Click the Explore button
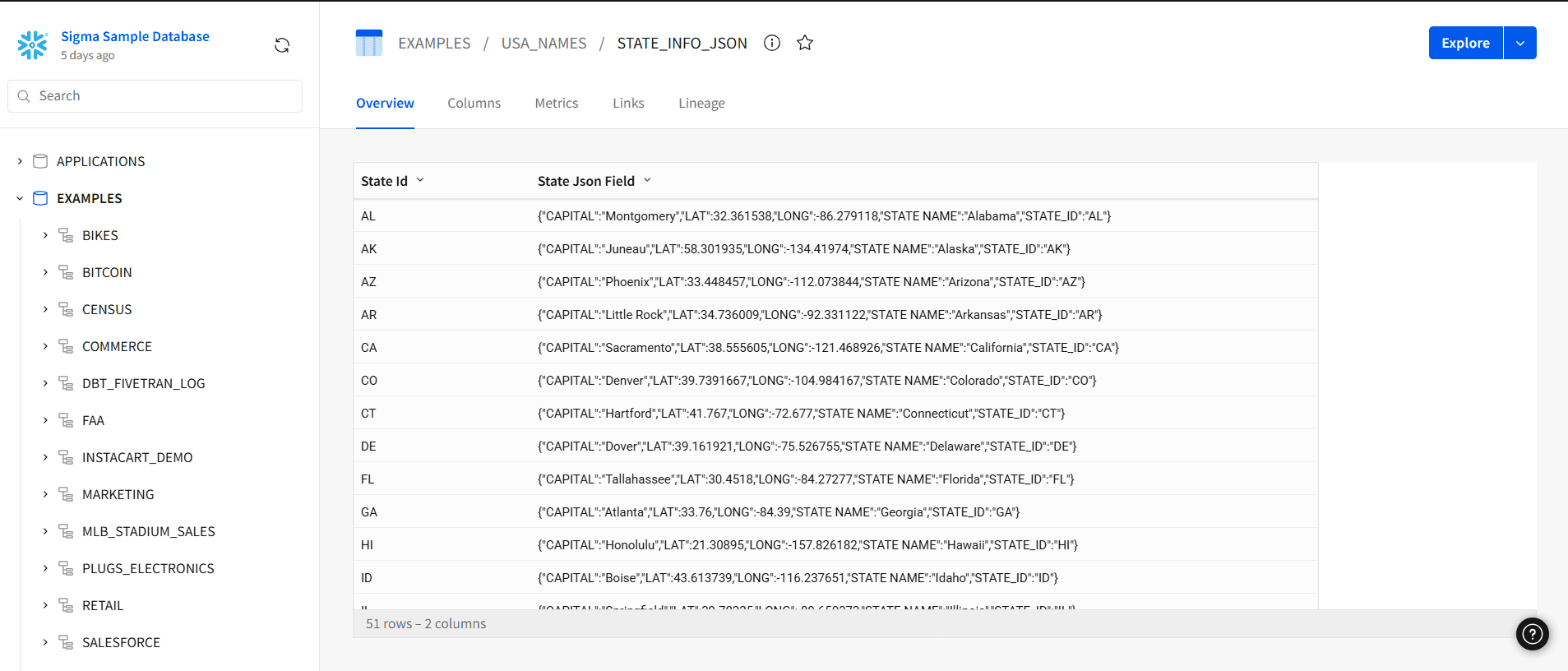The width and height of the screenshot is (1568, 671). point(1465,43)
